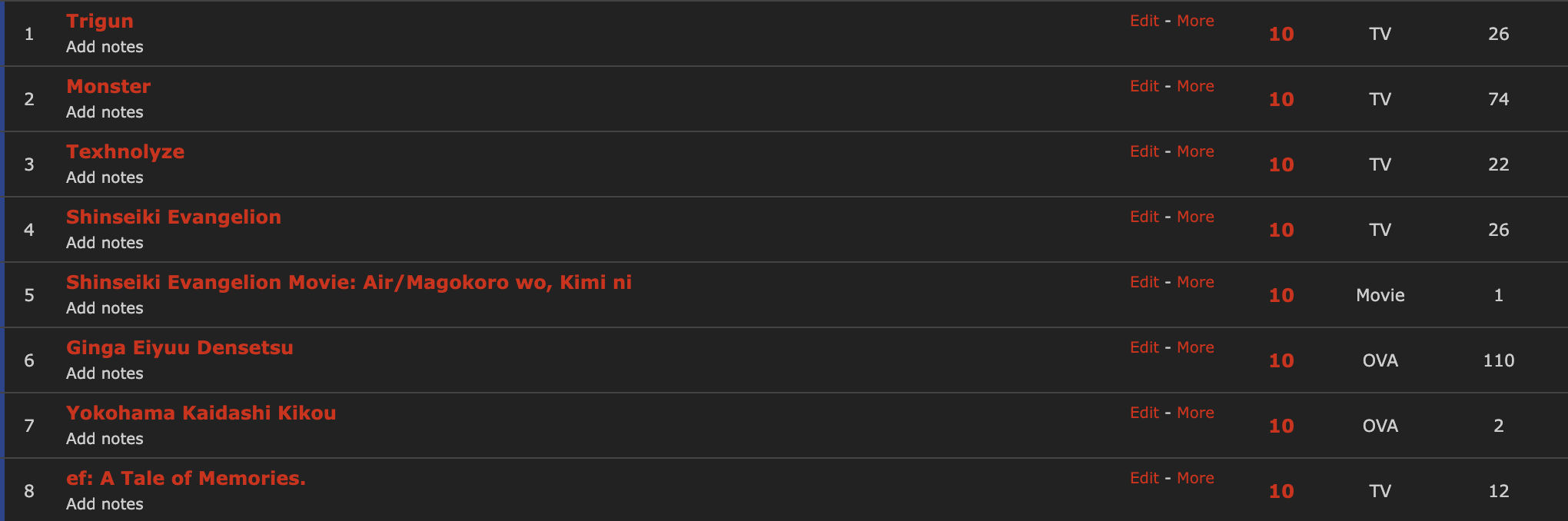Edit the Ginga Eiyuu Densetsu entry

click(1144, 348)
